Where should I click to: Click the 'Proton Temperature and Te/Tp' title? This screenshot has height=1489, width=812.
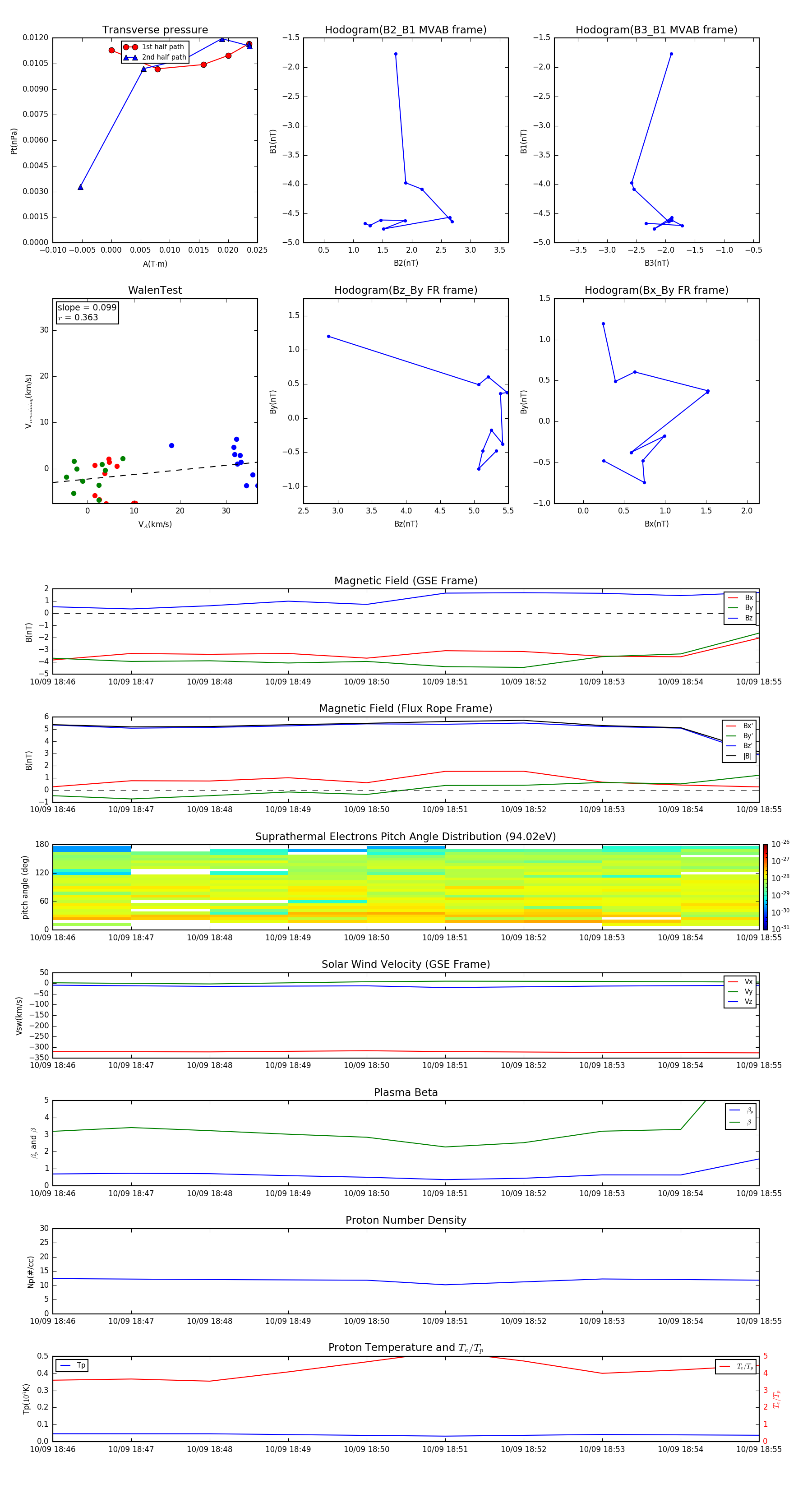pyautogui.click(x=406, y=1348)
